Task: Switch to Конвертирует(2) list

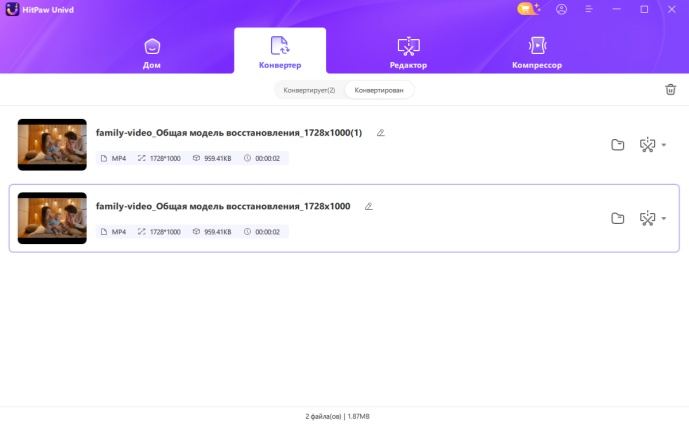Action: (x=309, y=90)
